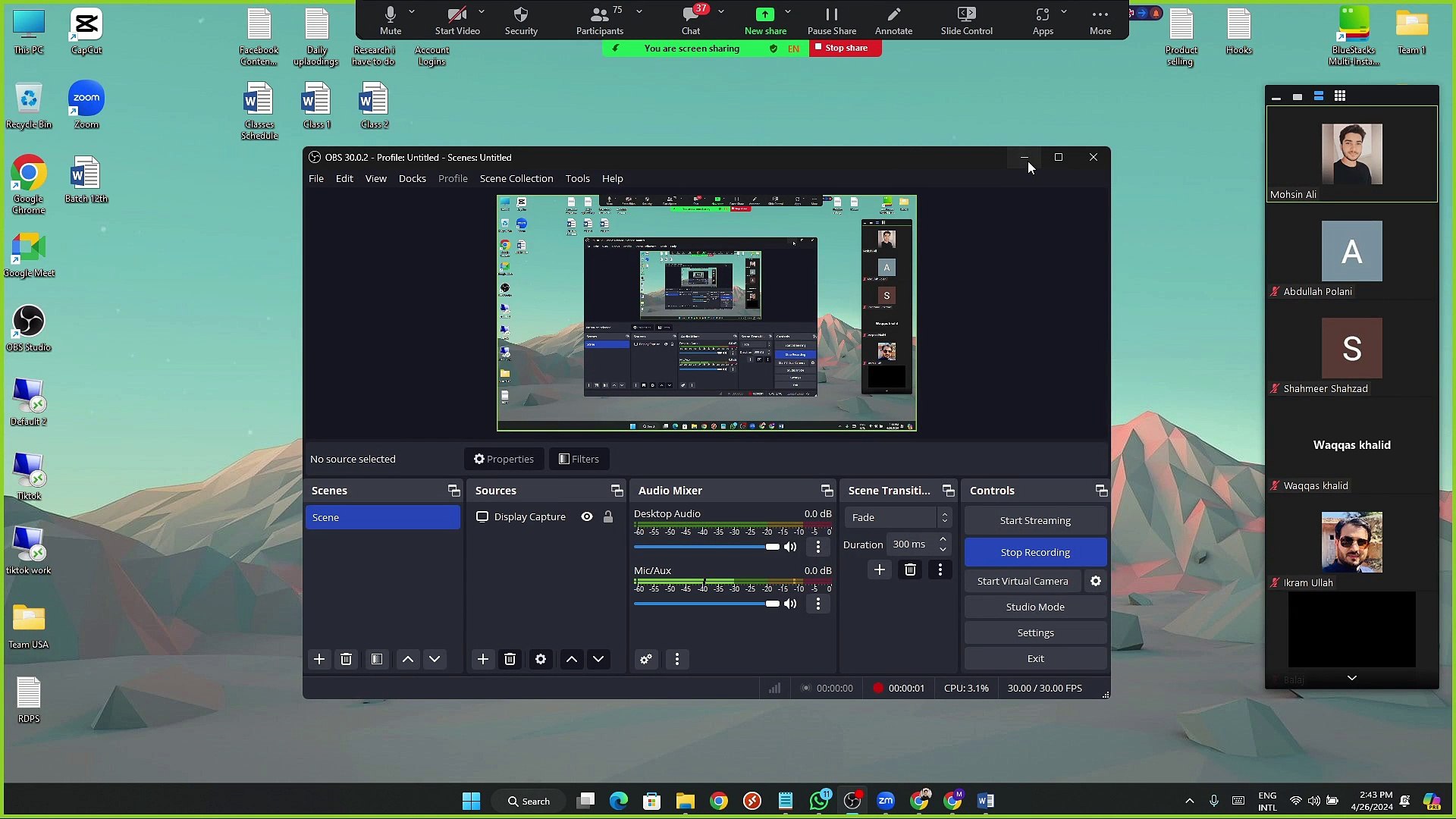This screenshot has height=819, width=1456.
Task: Add a new scene with plus icon
Action: tap(319, 659)
